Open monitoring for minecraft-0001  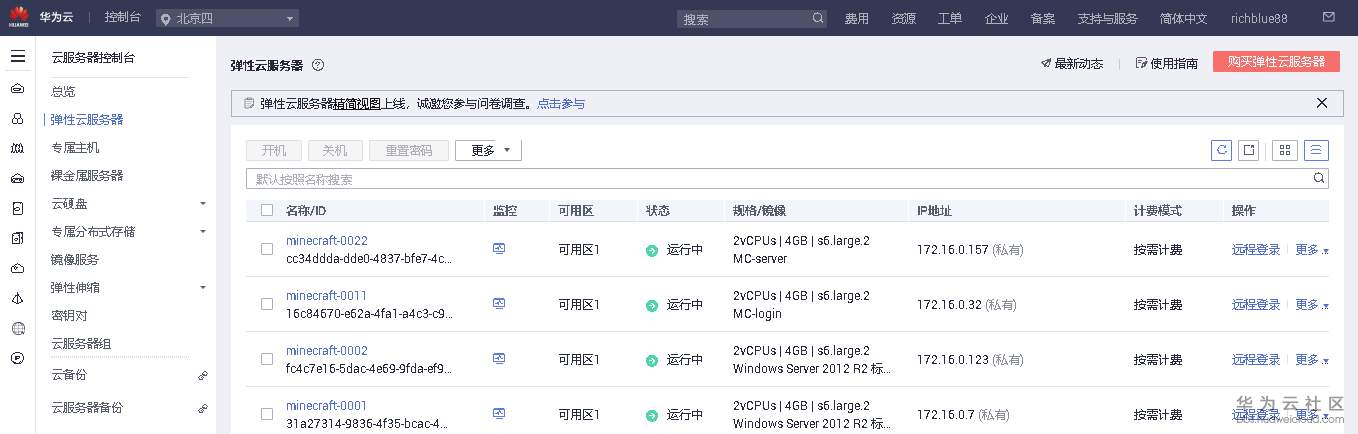(499, 413)
